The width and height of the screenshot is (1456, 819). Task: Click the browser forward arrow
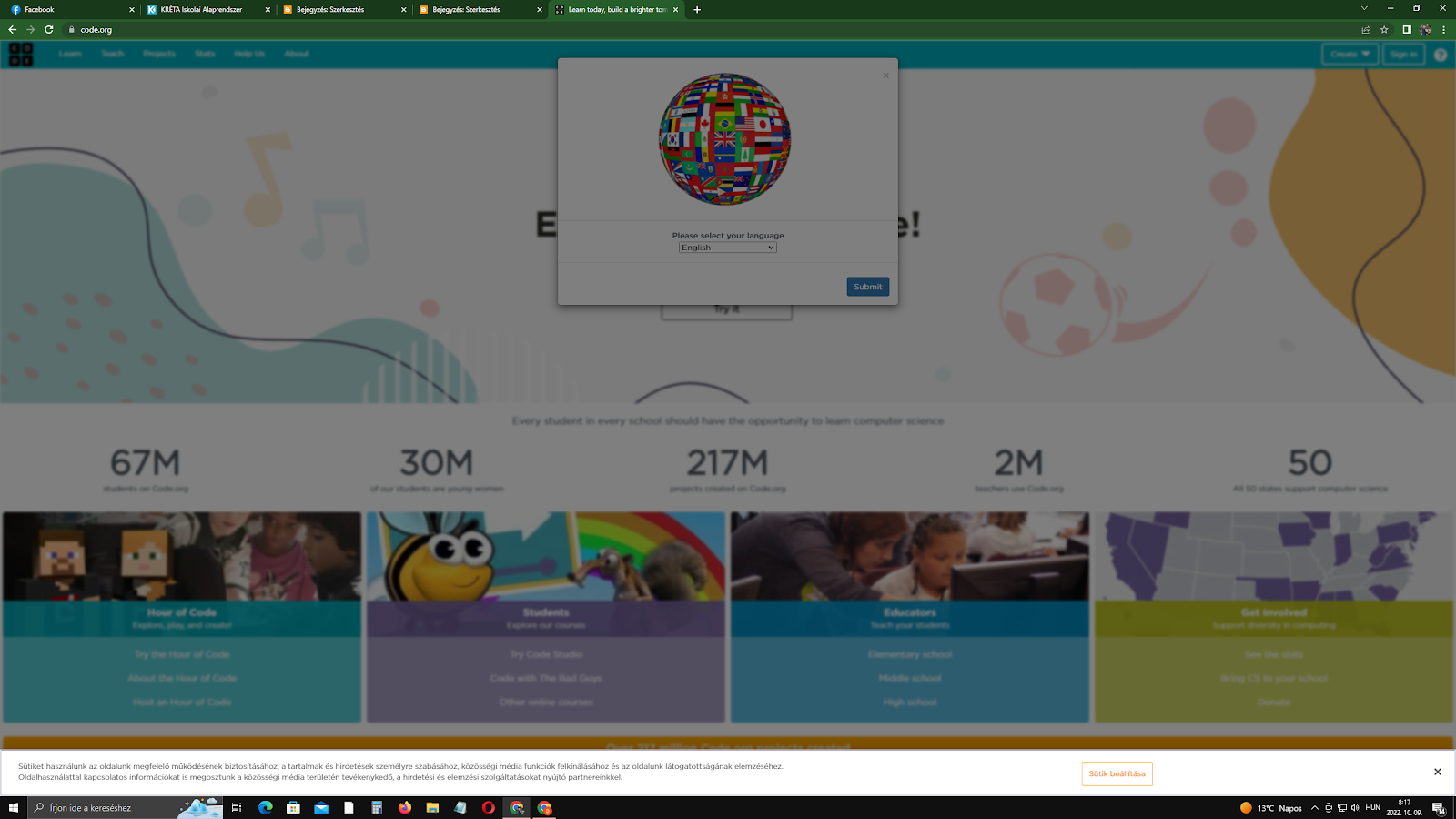coord(30,30)
